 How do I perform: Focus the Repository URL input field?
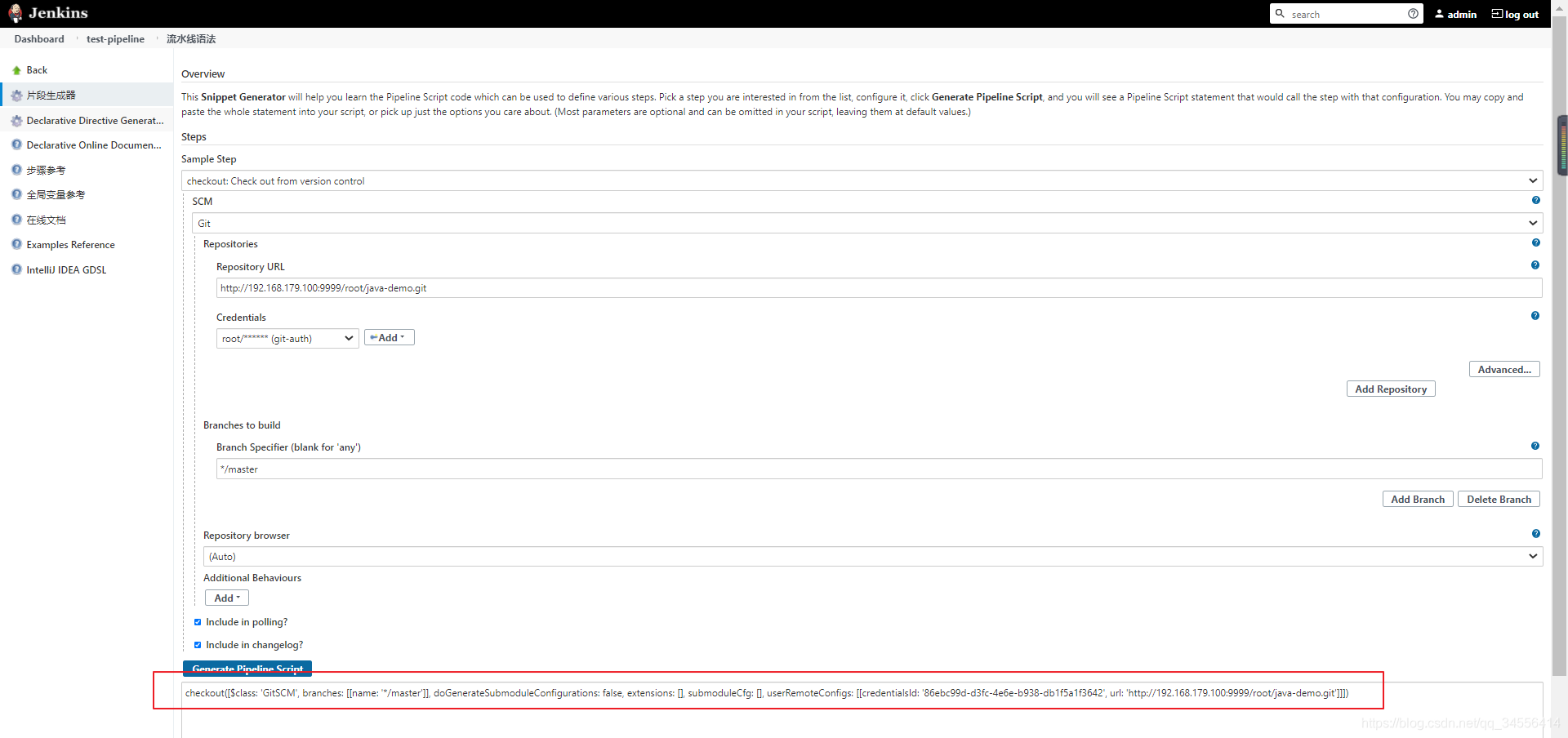click(879, 288)
